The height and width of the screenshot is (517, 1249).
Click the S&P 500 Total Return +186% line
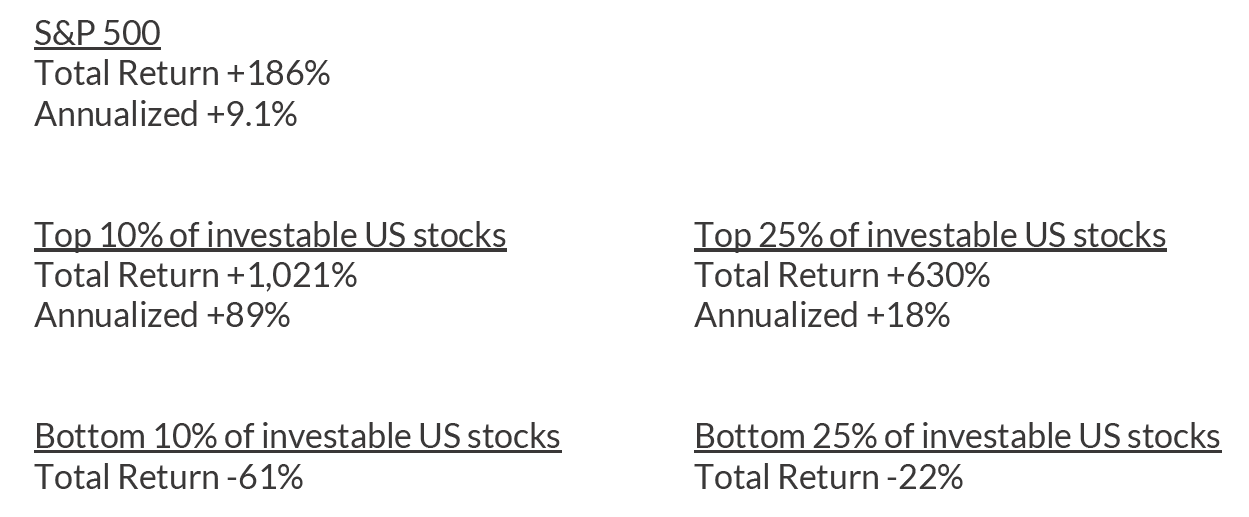click(x=182, y=74)
